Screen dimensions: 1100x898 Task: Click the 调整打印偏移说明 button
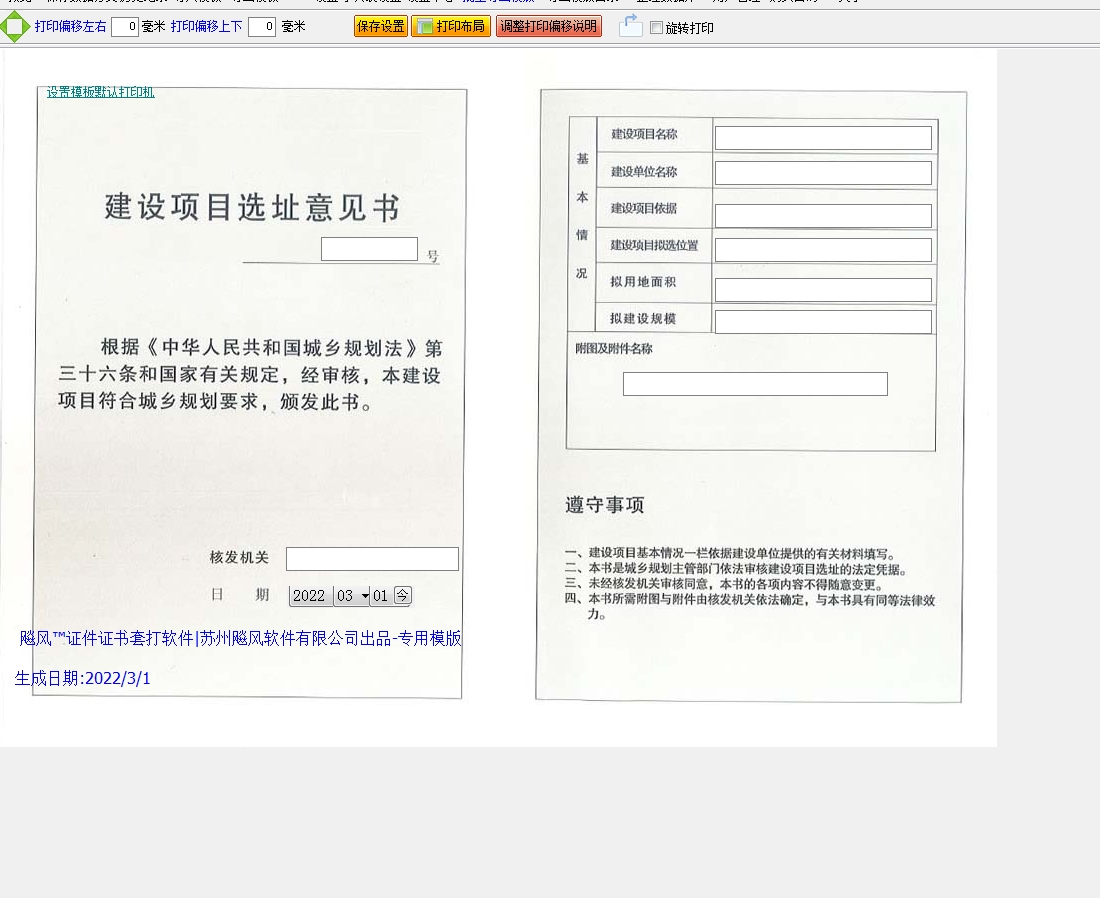pos(548,26)
